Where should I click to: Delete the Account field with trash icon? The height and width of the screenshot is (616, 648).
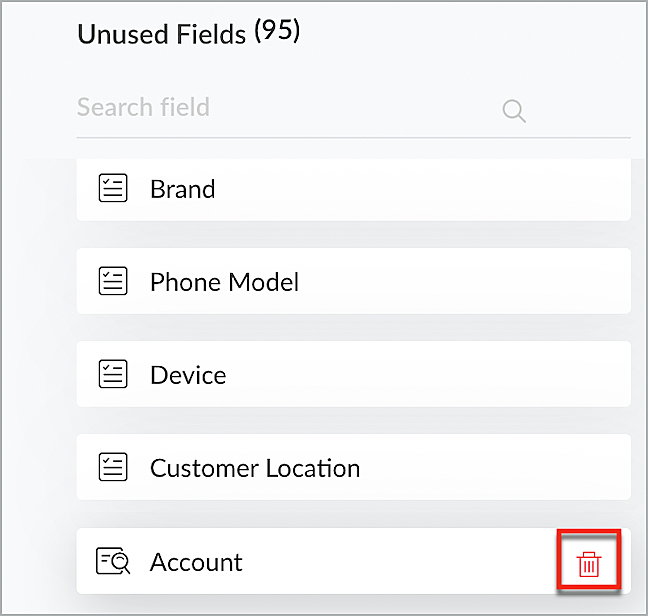point(589,564)
